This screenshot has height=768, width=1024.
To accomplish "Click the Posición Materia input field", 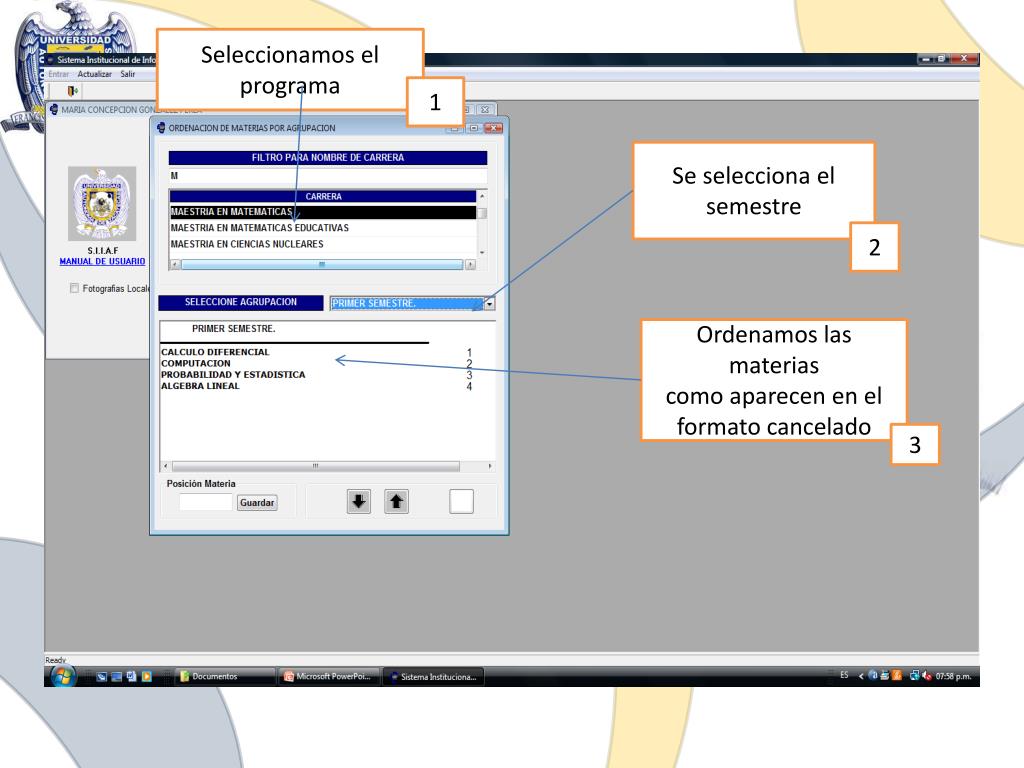I will 205,503.
